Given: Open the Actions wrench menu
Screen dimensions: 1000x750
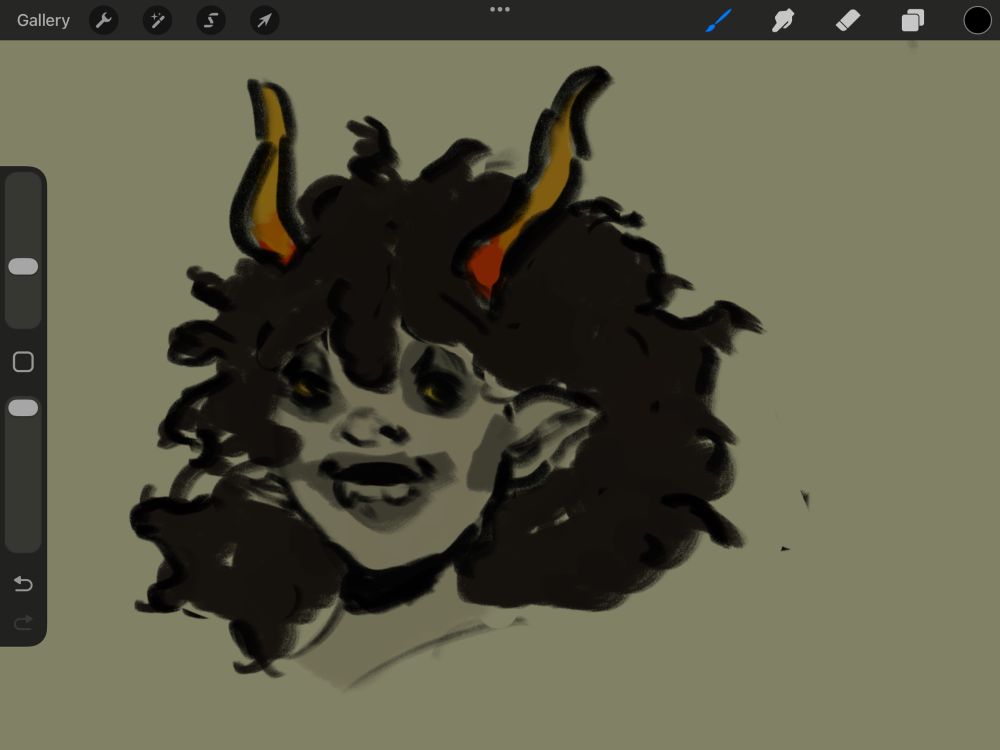Looking at the screenshot, I should [x=103, y=20].
